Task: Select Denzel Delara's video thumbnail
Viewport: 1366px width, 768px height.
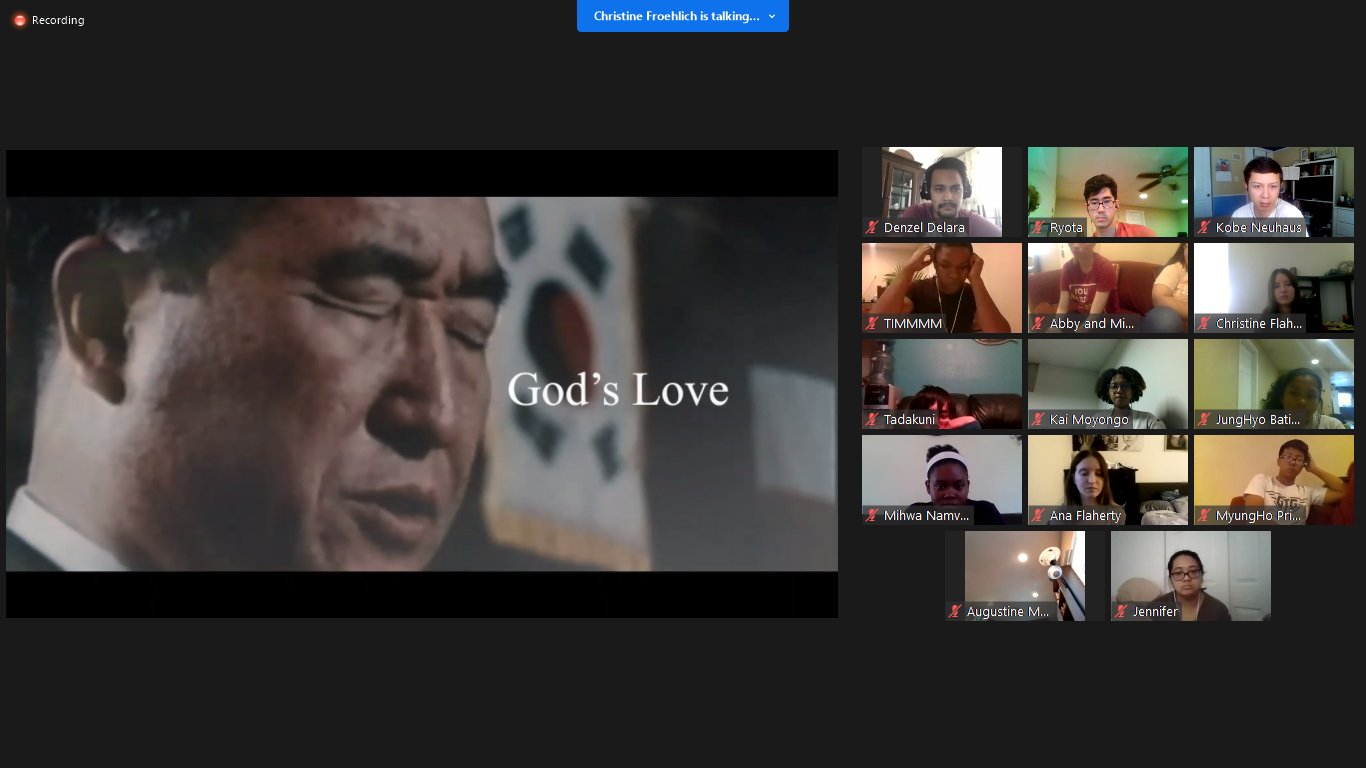Action: 942,192
